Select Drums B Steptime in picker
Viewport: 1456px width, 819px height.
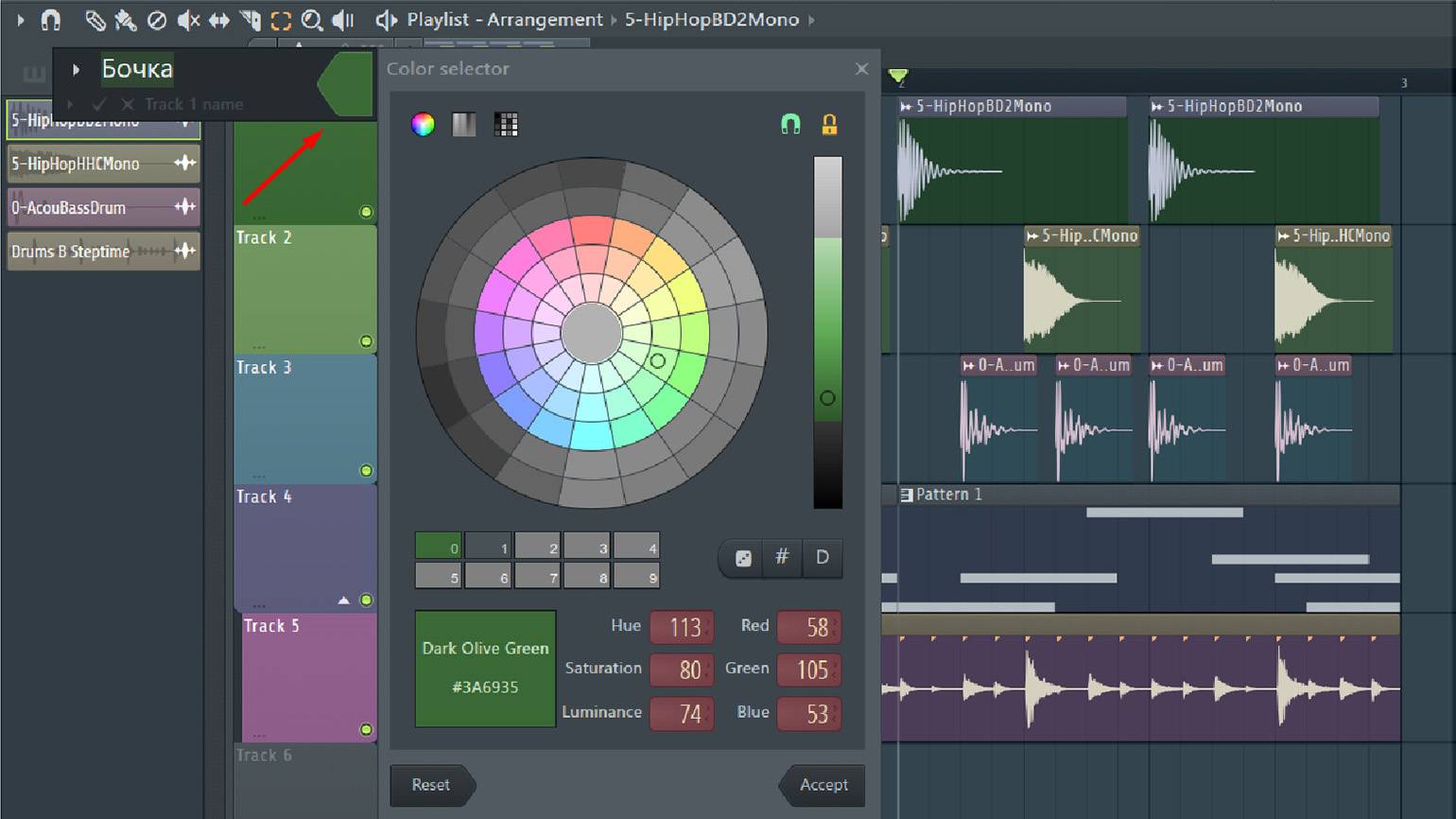[x=103, y=252]
